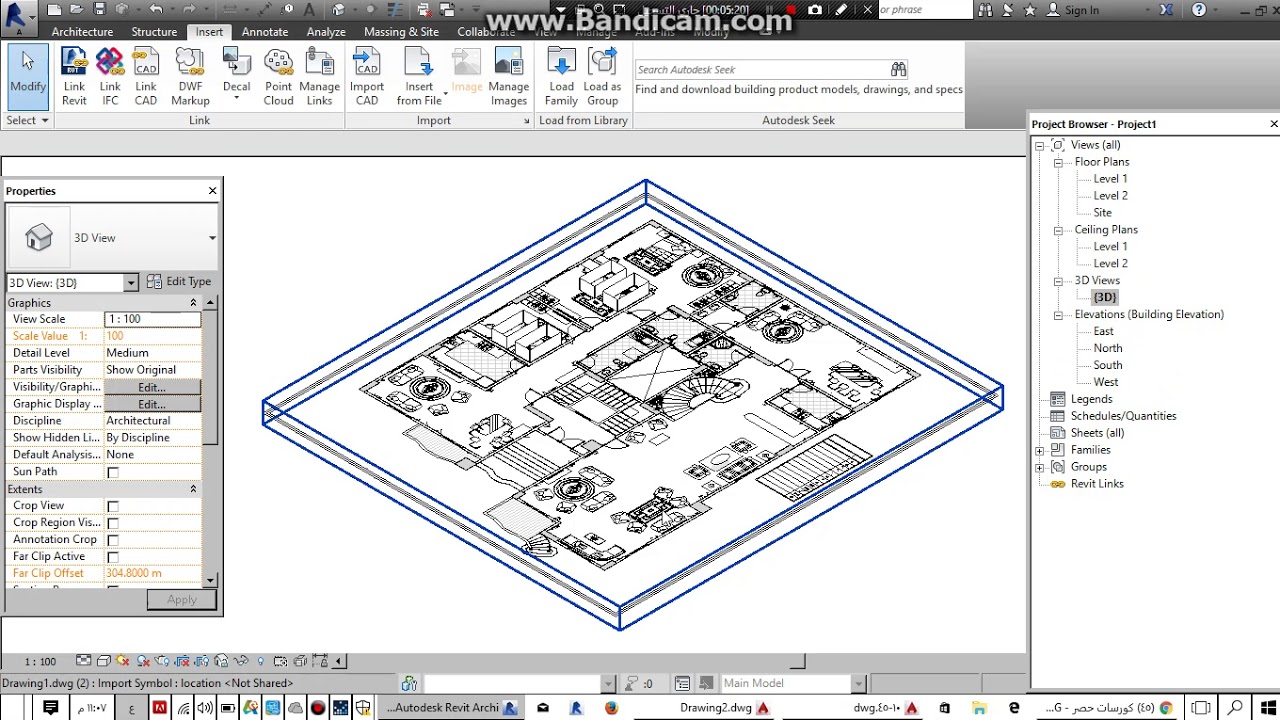Screen dimensions: 1280x720
Task: Toggle the Crop Region Visible checkbox
Action: point(113,524)
